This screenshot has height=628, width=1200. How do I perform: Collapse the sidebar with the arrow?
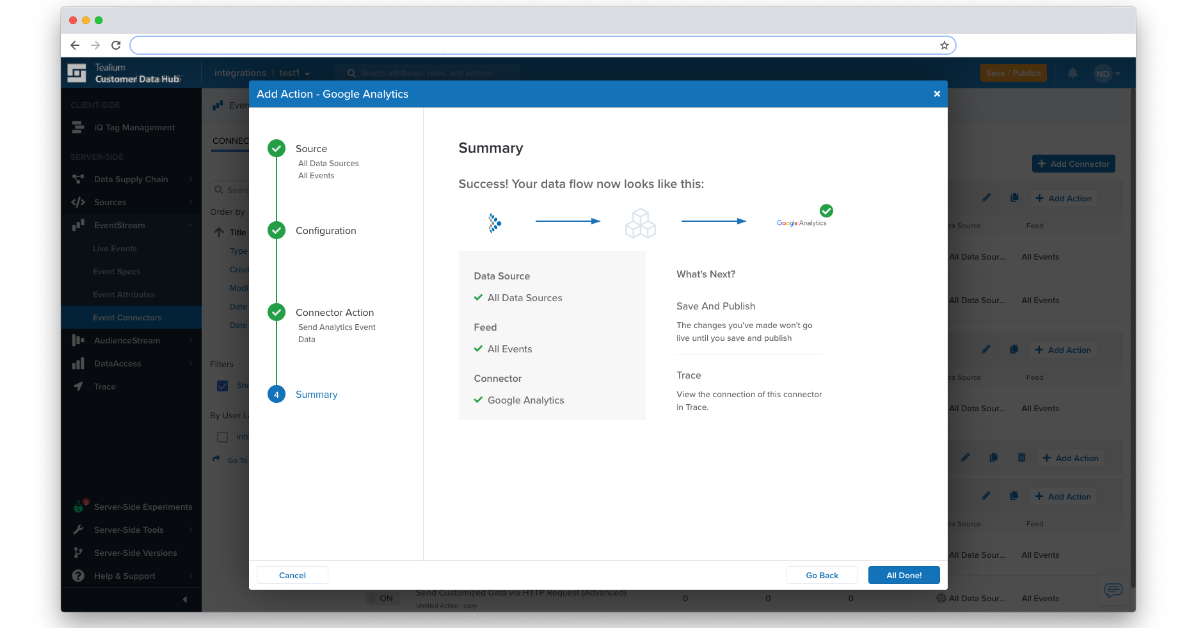(x=184, y=599)
